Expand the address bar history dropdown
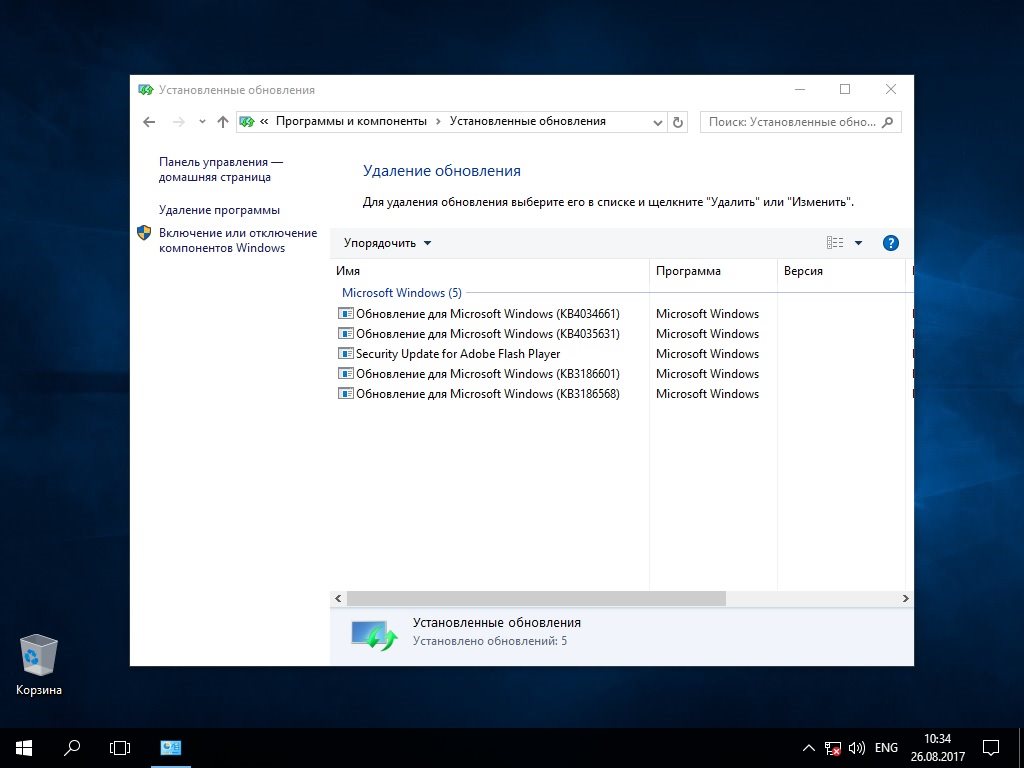1024x768 pixels. point(657,122)
